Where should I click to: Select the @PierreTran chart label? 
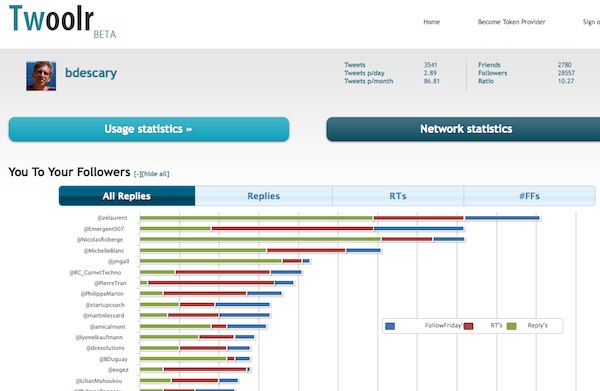pyautogui.click(x=110, y=283)
